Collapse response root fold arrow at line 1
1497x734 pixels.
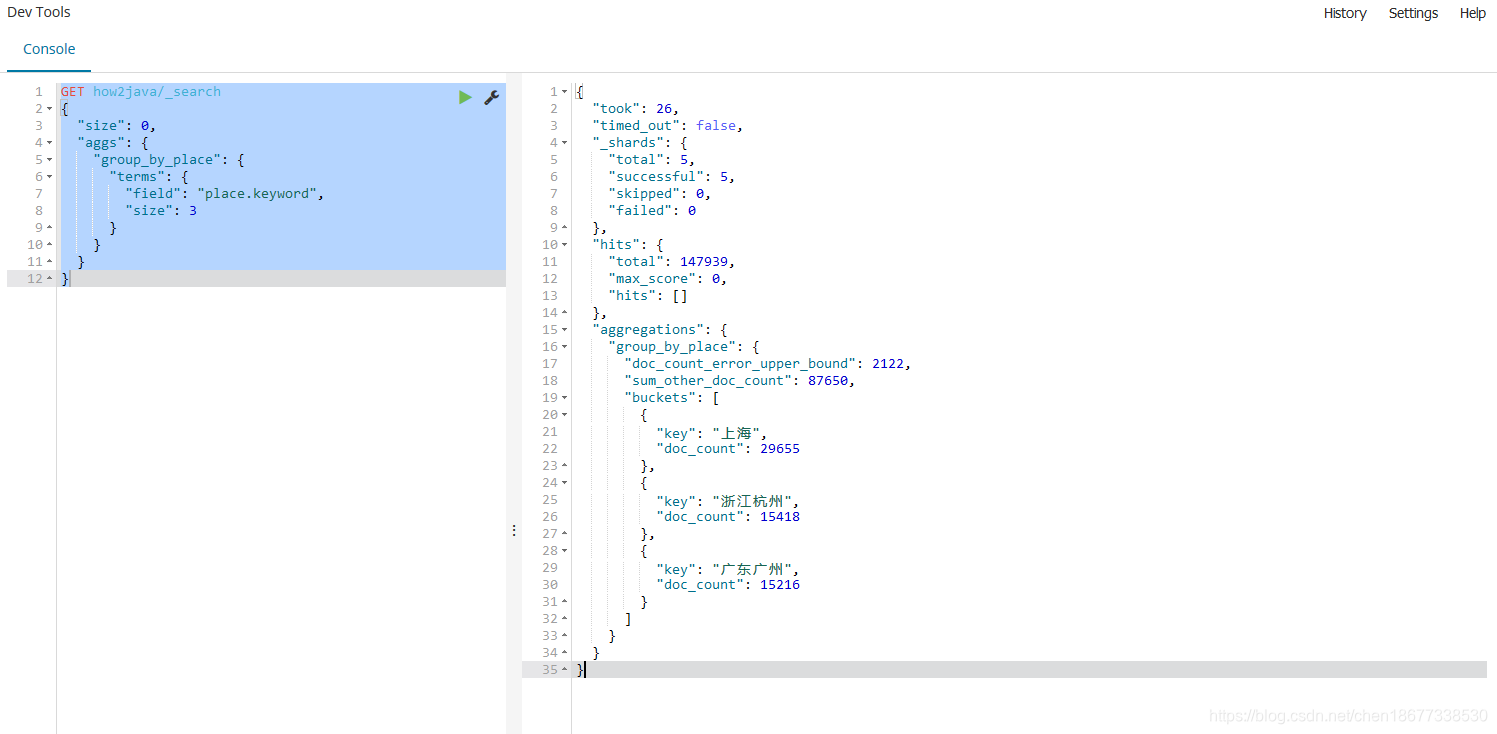[x=565, y=92]
